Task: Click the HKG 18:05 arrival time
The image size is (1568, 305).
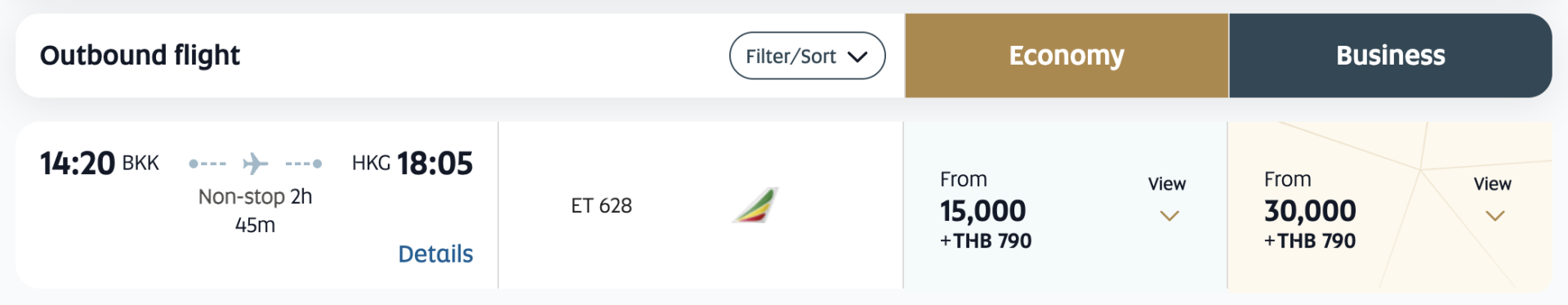Action: 412,164
